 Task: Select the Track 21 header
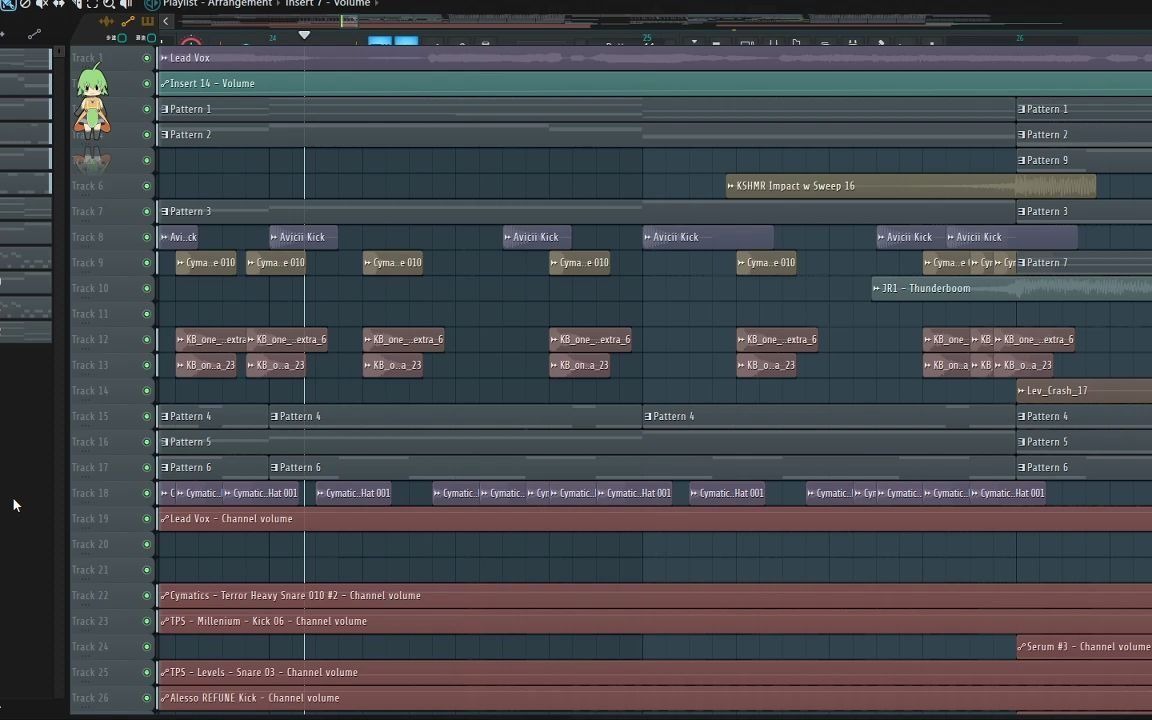coord(112,570)
